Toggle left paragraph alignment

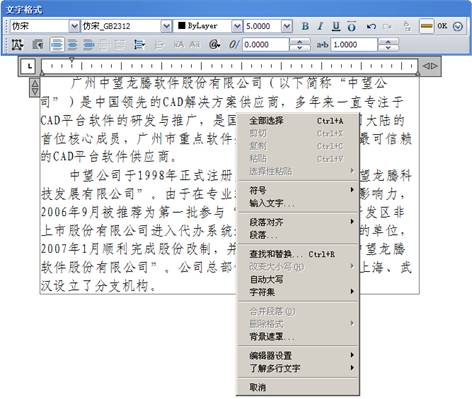(57, 45)
